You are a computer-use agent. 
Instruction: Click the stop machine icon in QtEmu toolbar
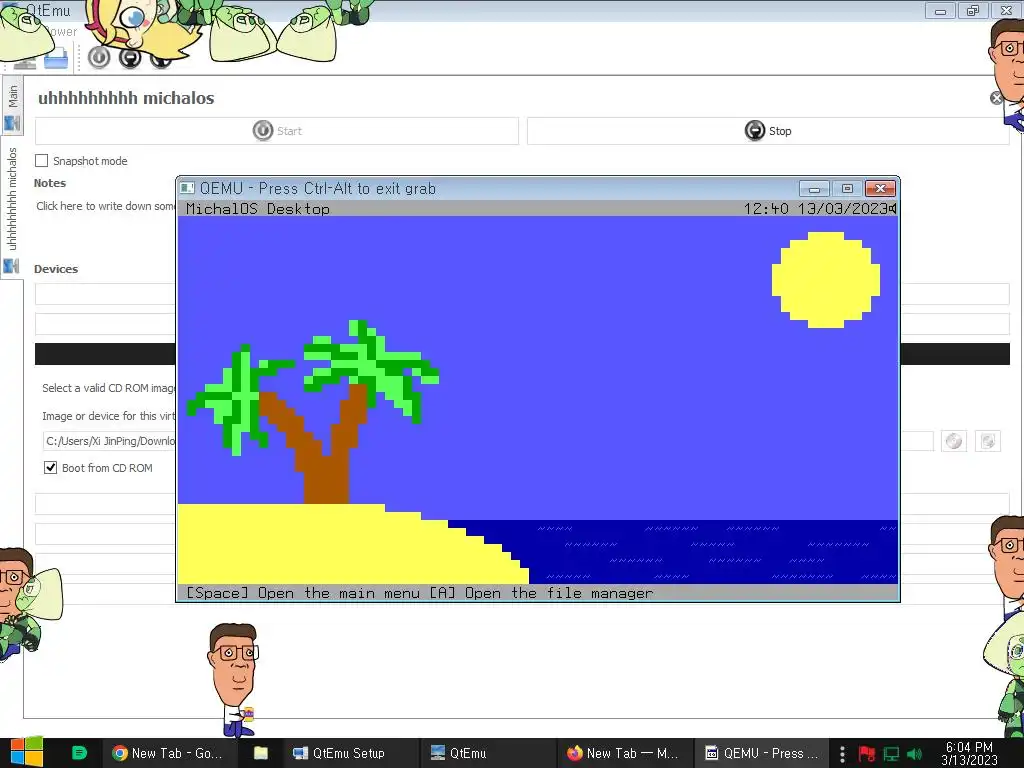[130, 57]
